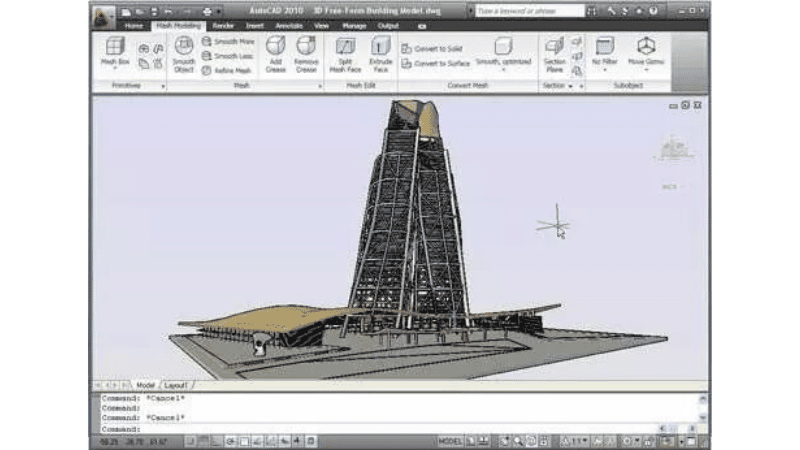Screen dimensions: 800x450
Task: Click the Smooth Object tool
Action: click(x=184, y=54)
